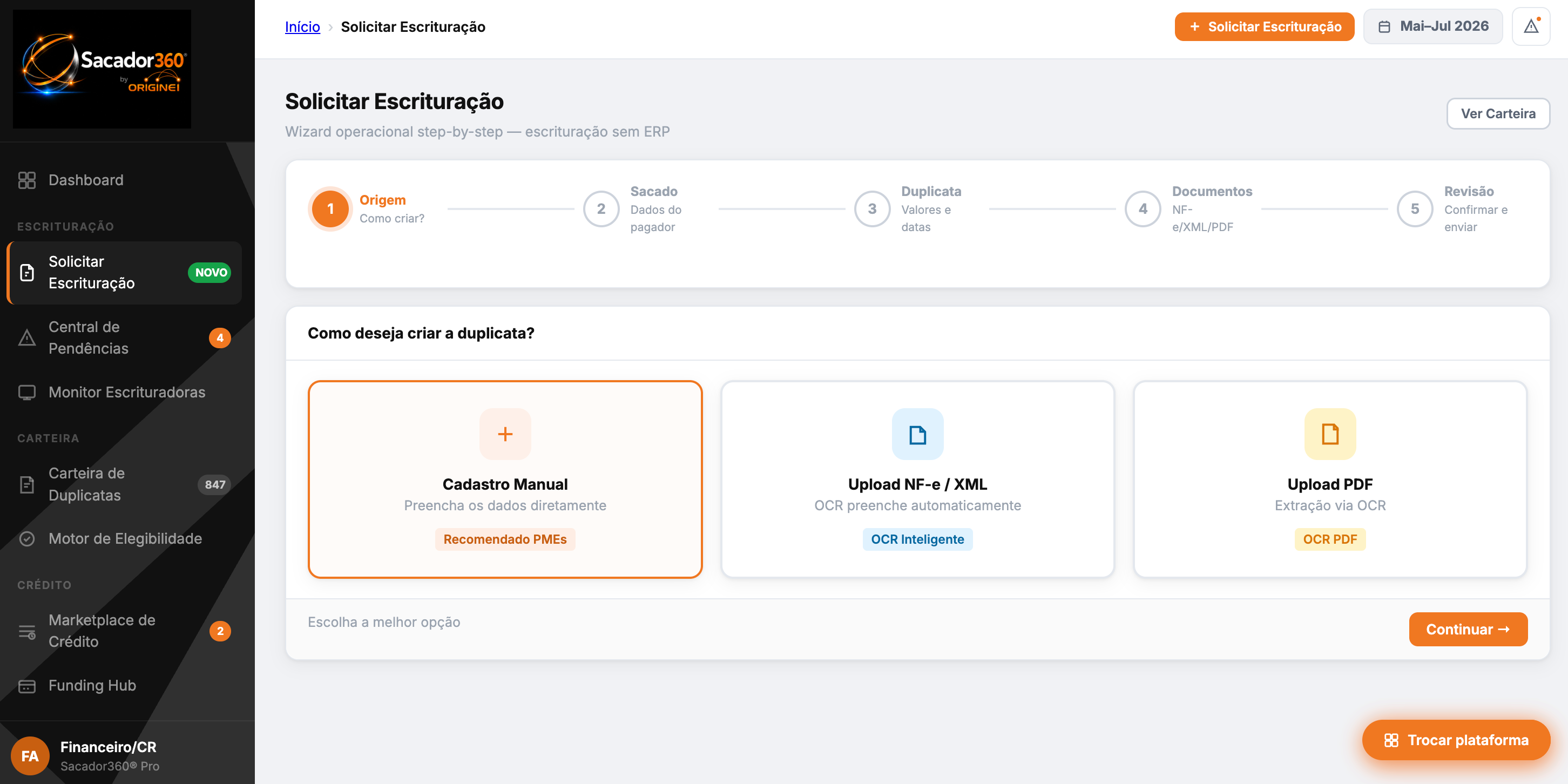Jump to step 4 Documentos
Viewport: 1568px width, 784px height.
tap(1143, 209)
